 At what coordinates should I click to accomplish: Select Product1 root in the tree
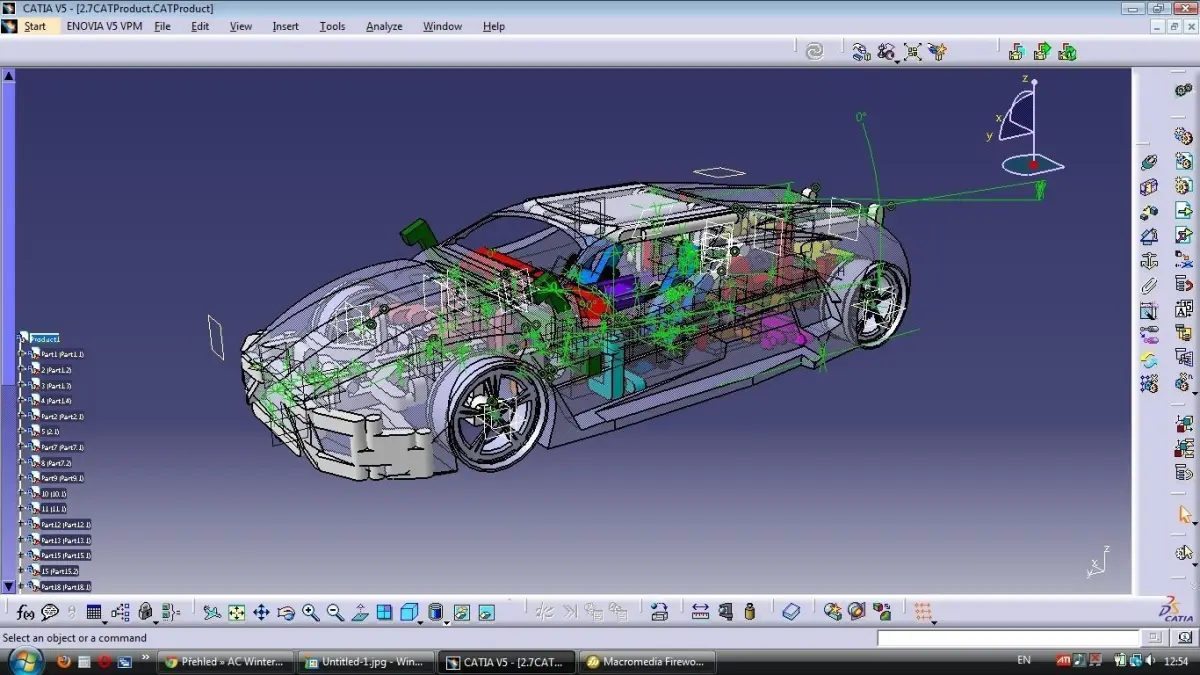44,339
